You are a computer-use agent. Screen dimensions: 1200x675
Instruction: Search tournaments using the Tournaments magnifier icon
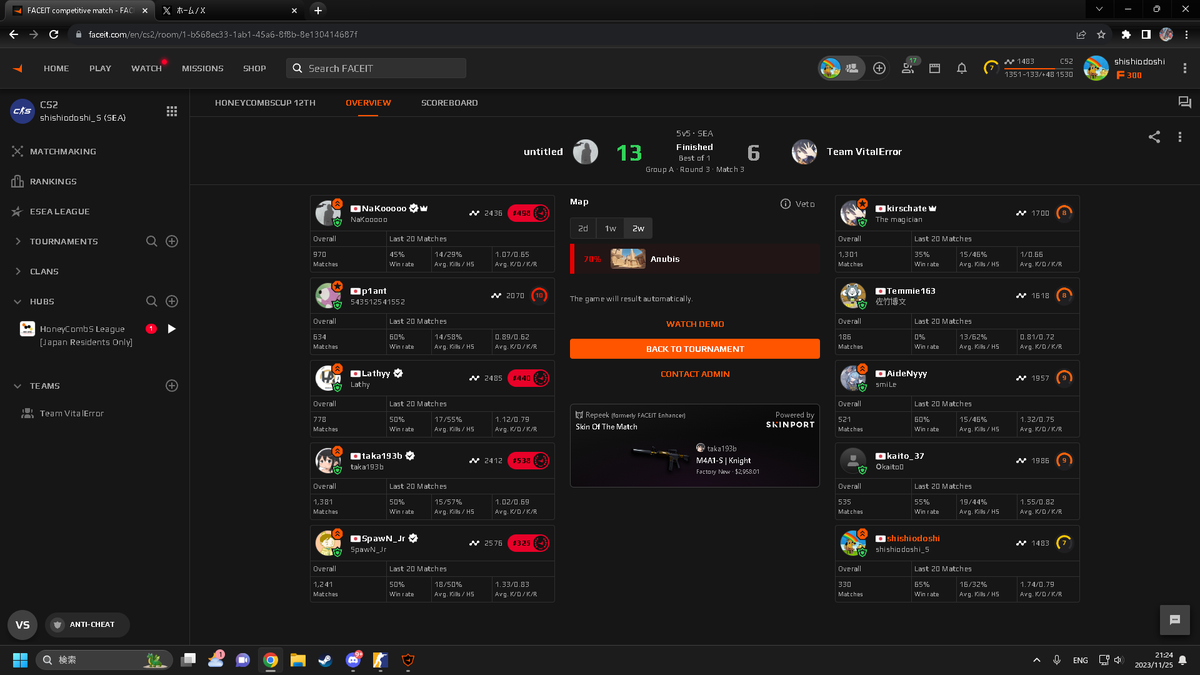pos(152,241)
